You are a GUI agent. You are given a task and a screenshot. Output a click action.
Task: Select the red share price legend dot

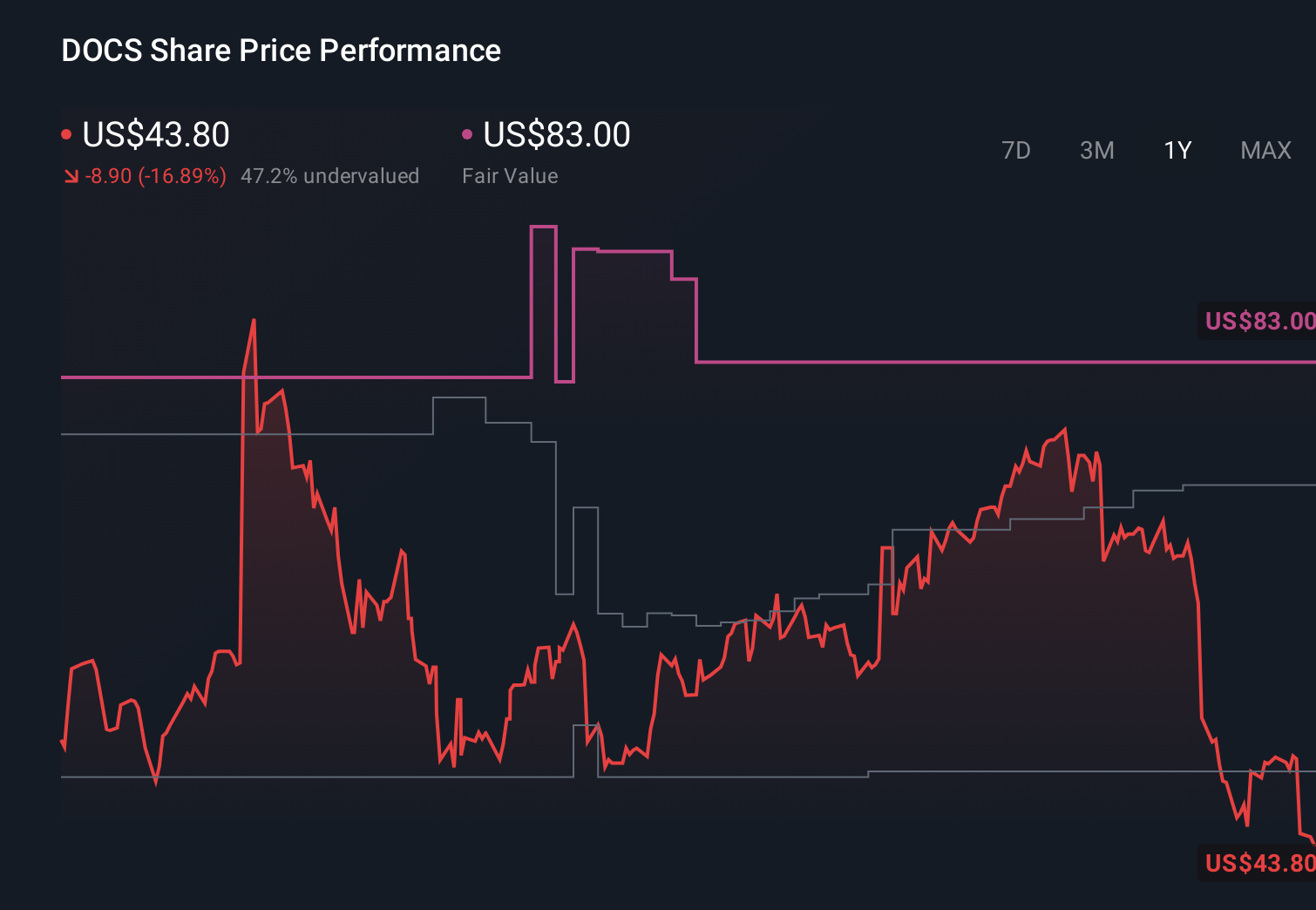[66, 133]
